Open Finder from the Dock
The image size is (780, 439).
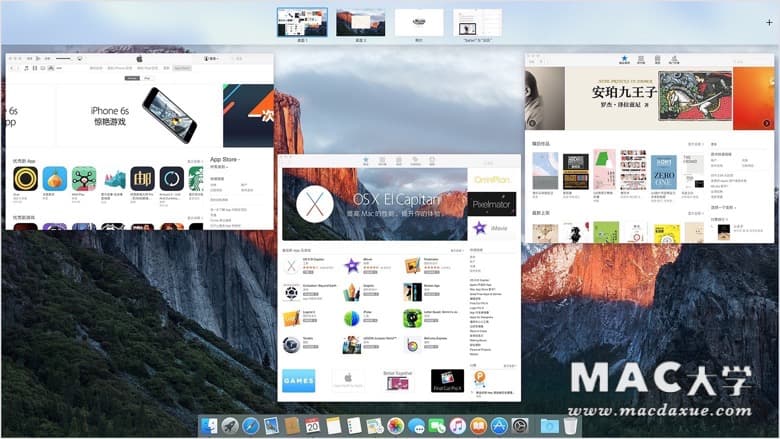pyautogui.click(x=209, y=426)
